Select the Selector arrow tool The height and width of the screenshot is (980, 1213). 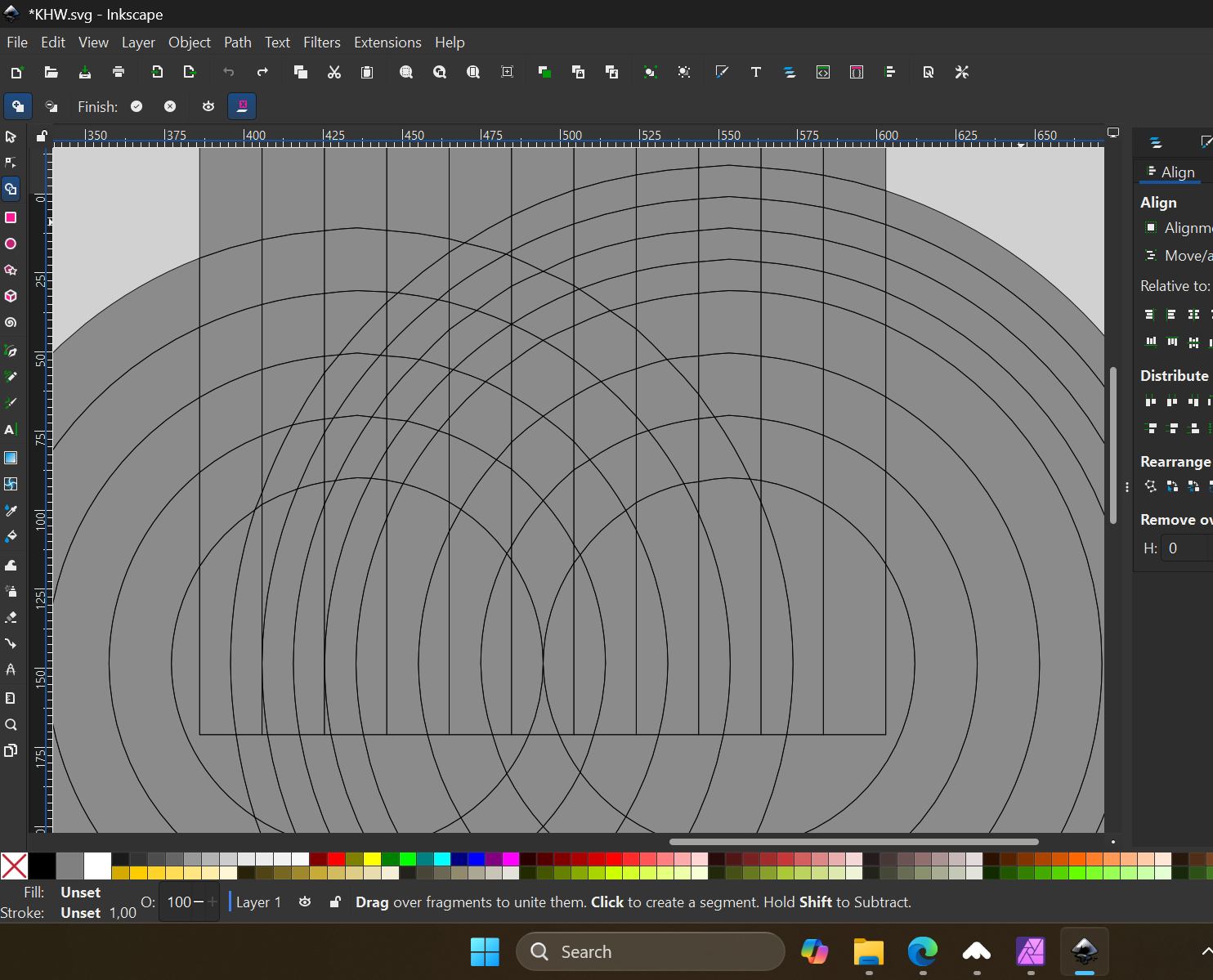click(11, 136)
